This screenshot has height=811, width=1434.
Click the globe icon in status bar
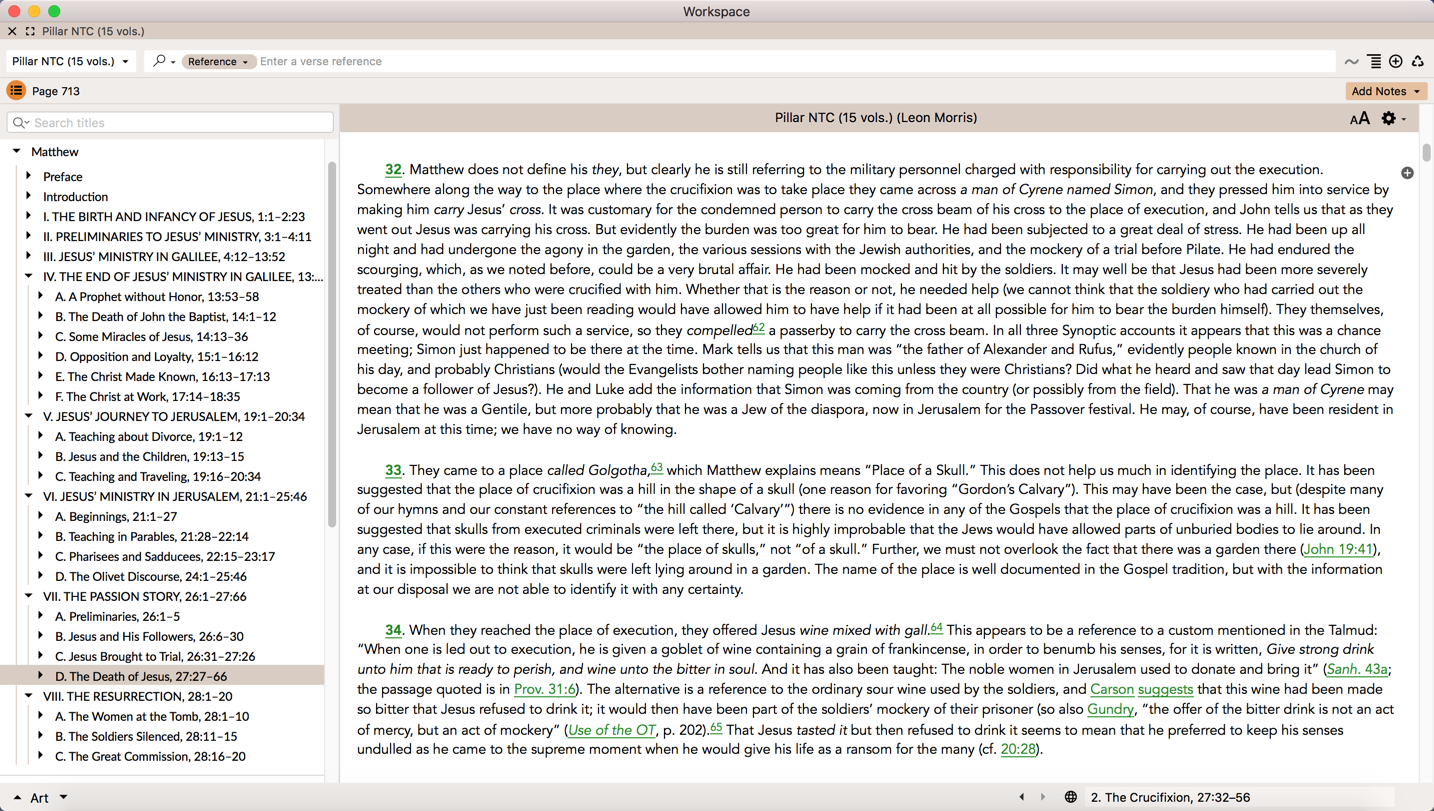click(1070, 797)
